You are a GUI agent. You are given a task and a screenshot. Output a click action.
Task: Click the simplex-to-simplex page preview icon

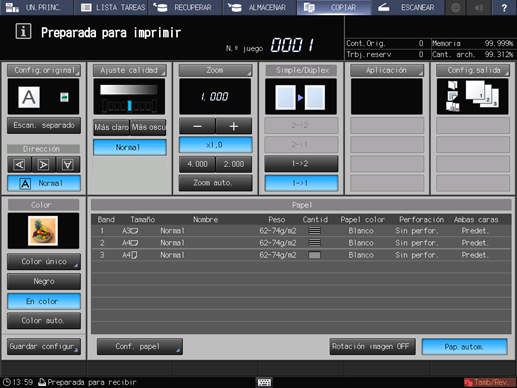(301, 97)
